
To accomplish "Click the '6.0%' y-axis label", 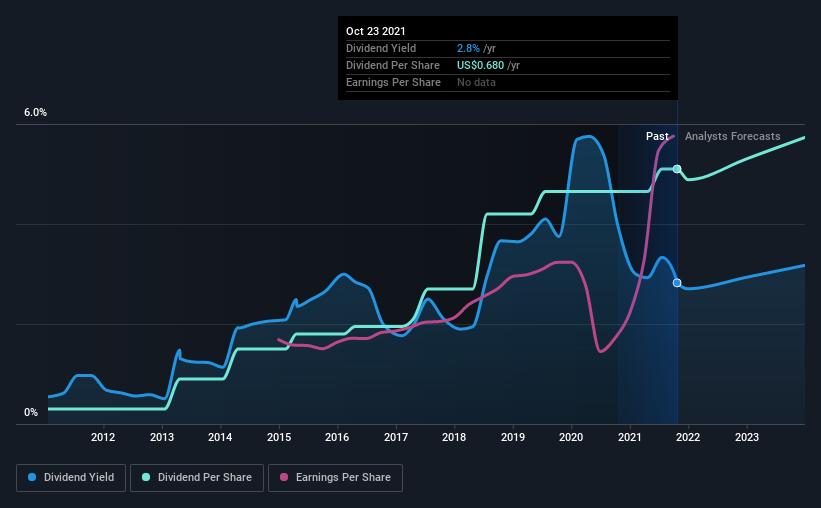I will (35, 113).
